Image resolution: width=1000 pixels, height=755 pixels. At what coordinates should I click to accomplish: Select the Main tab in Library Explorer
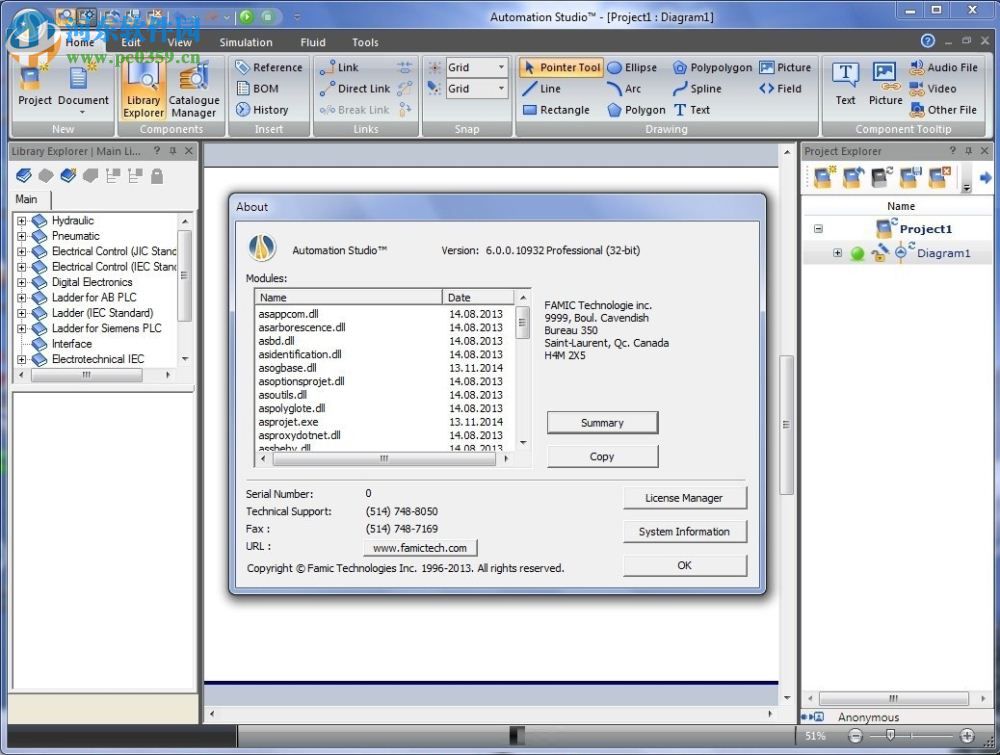(x=26, y=199)
